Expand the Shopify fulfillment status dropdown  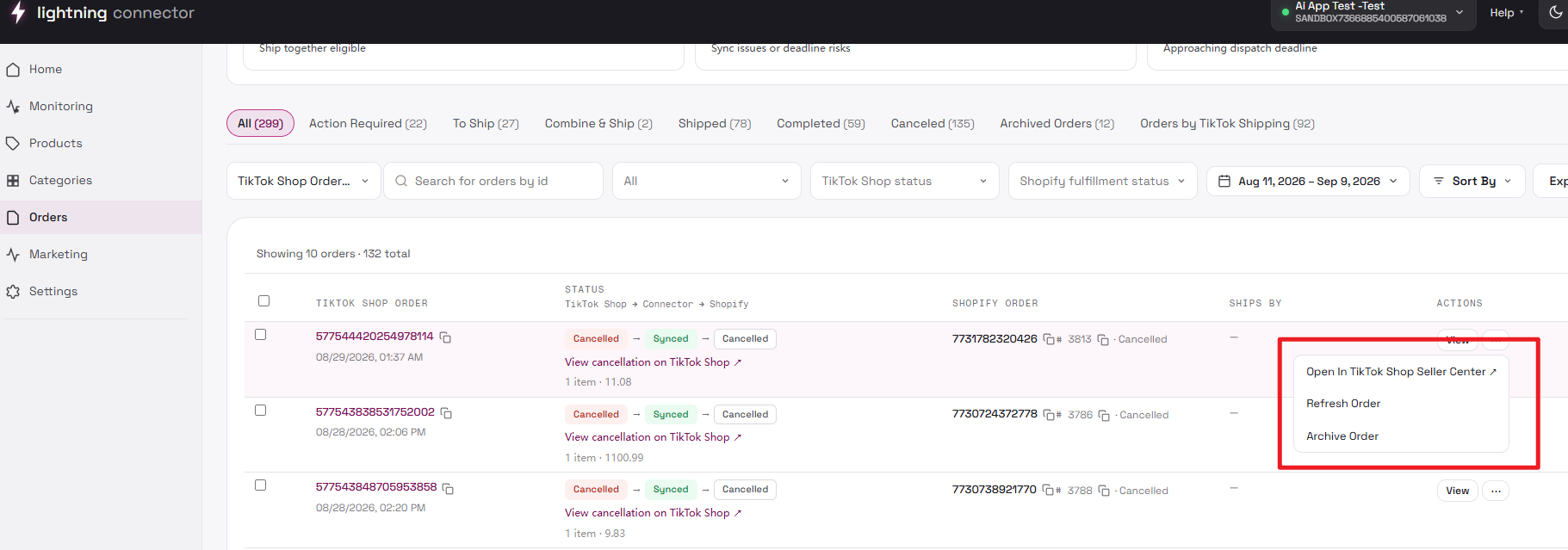[x=1102, y=181]
